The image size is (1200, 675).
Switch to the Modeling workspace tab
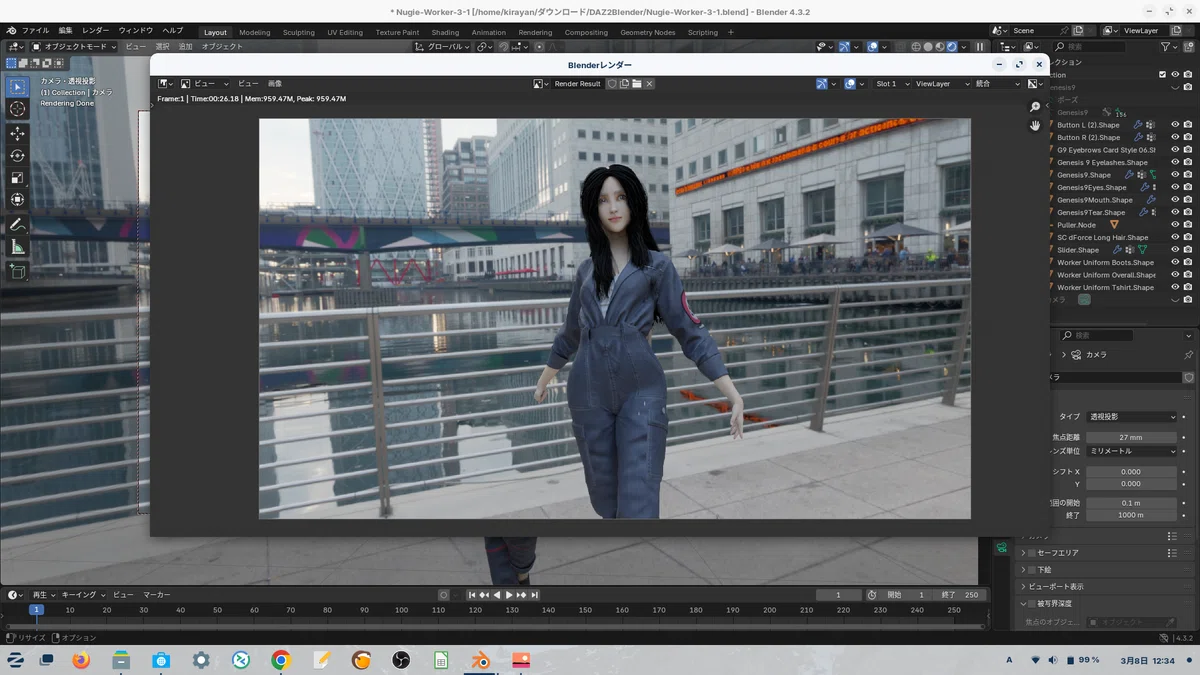click(x=254, y=32)
